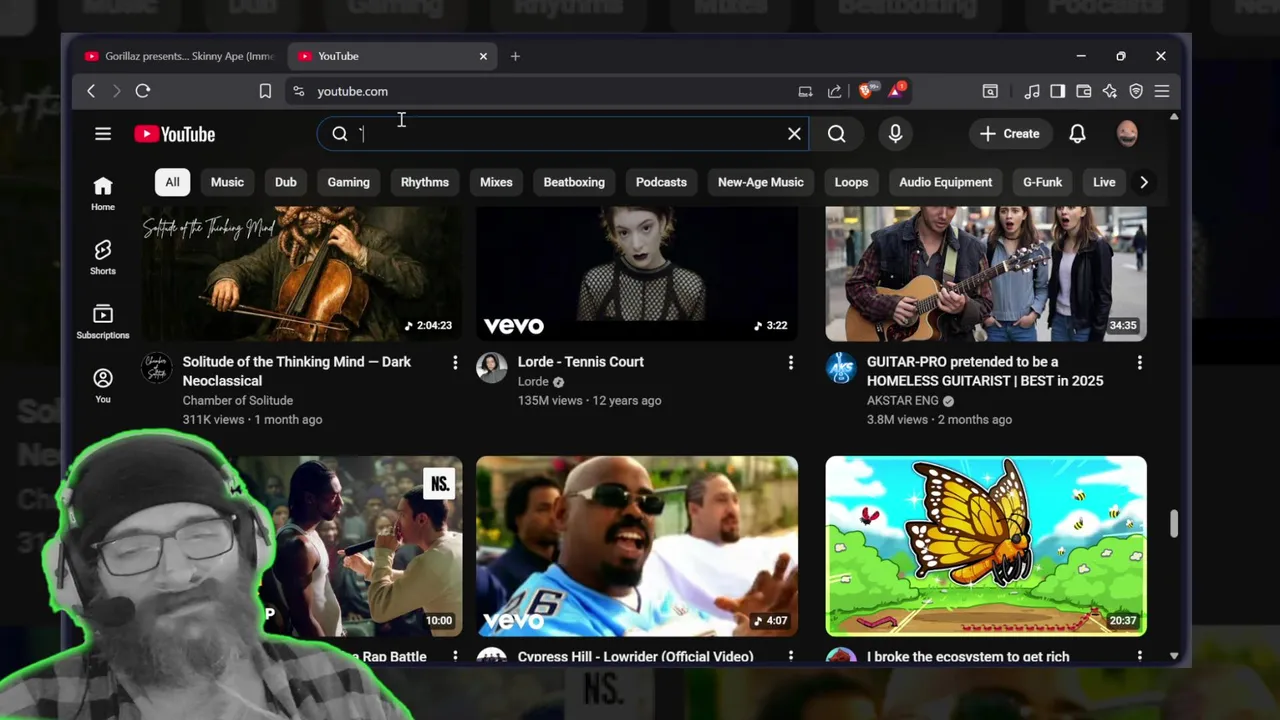Select the All filter chip
This screenshot has width=1280, height=720.
click(172, 182)
